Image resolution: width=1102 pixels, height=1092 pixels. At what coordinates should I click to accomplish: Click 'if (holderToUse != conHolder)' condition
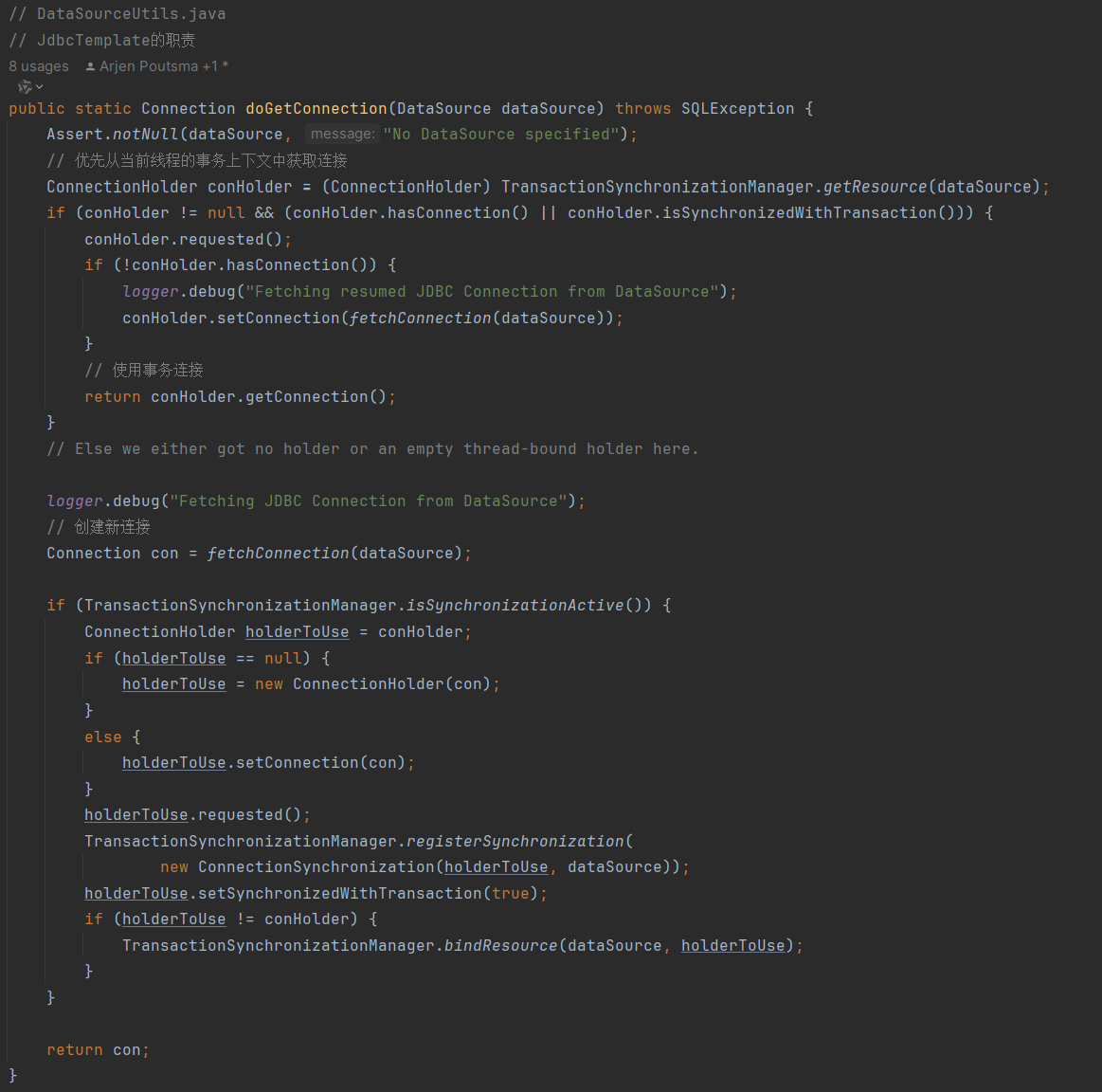pos(230,919)
